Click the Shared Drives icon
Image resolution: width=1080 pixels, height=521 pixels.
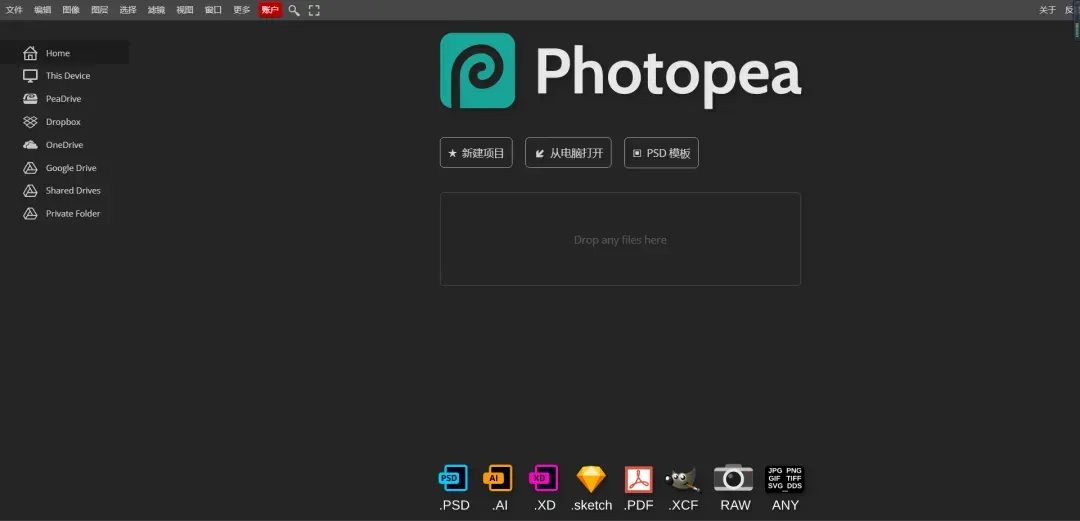[x=30, y=191]
